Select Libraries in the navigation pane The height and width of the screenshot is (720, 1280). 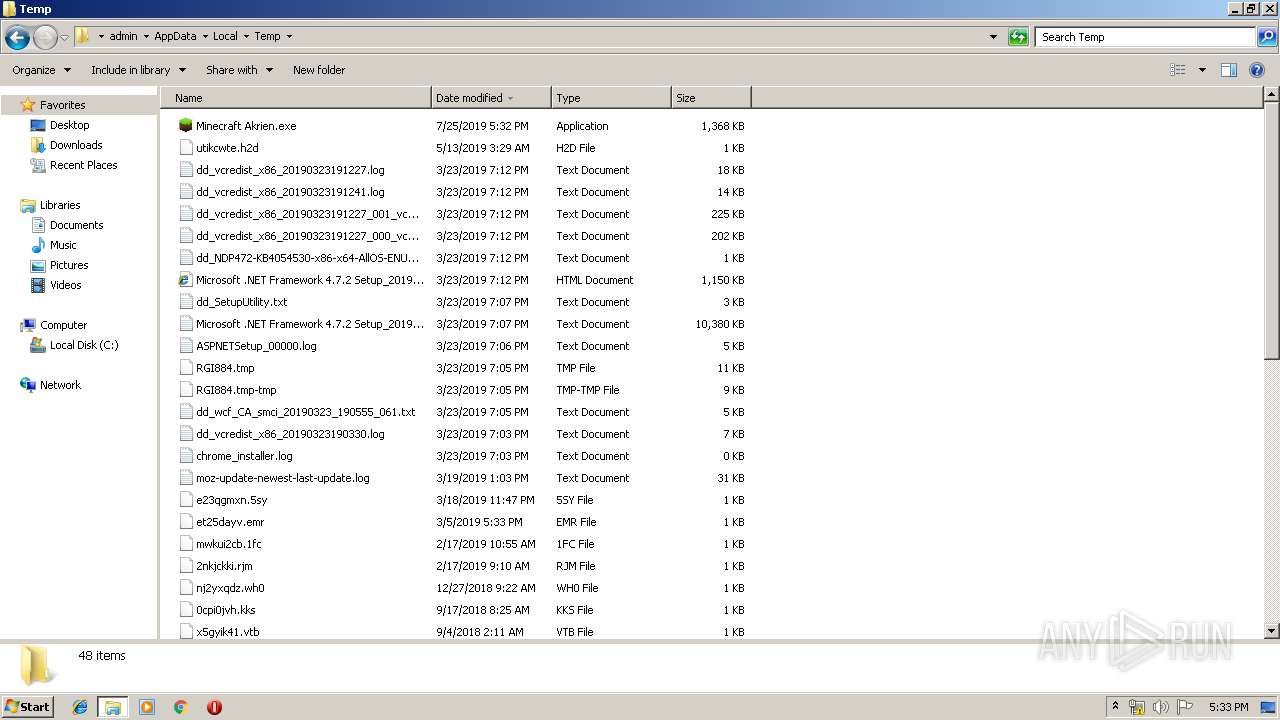tap(60, 205)
